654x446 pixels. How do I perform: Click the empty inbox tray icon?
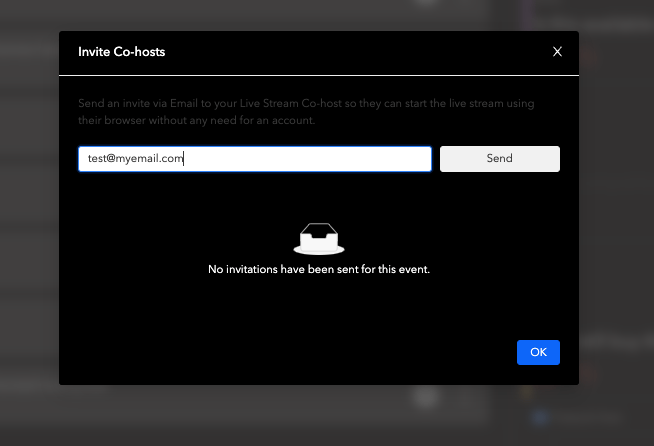tap(319, 239)
